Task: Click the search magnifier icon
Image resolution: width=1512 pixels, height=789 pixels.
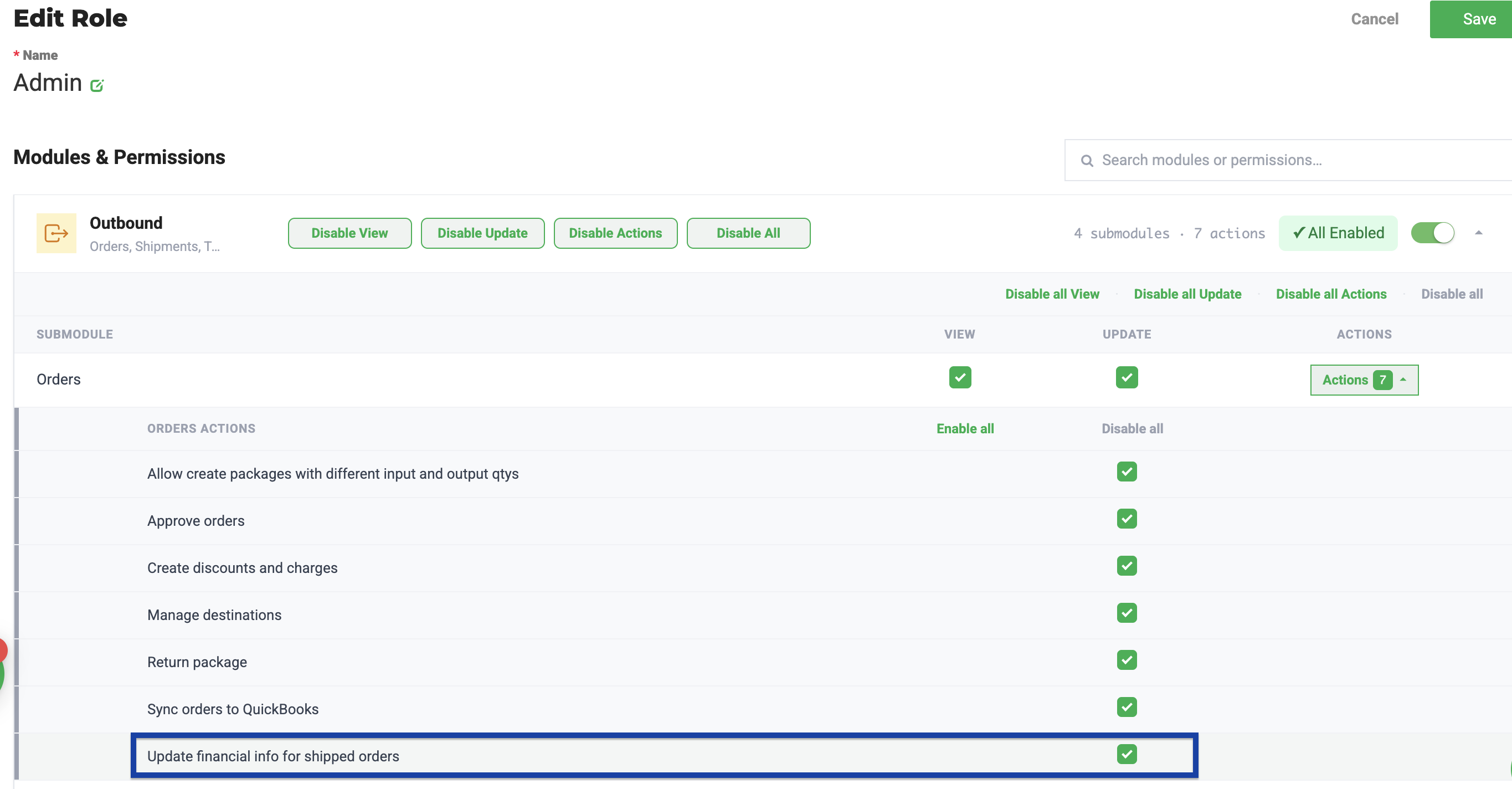Action: 1087,160
